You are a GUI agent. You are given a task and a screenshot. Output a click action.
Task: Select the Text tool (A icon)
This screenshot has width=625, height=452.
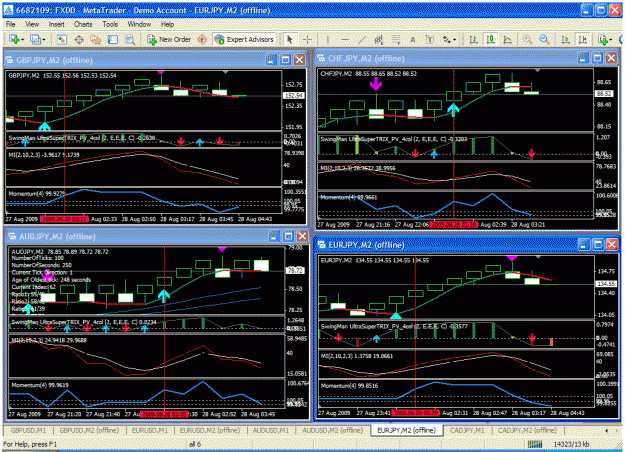[413, 39]
